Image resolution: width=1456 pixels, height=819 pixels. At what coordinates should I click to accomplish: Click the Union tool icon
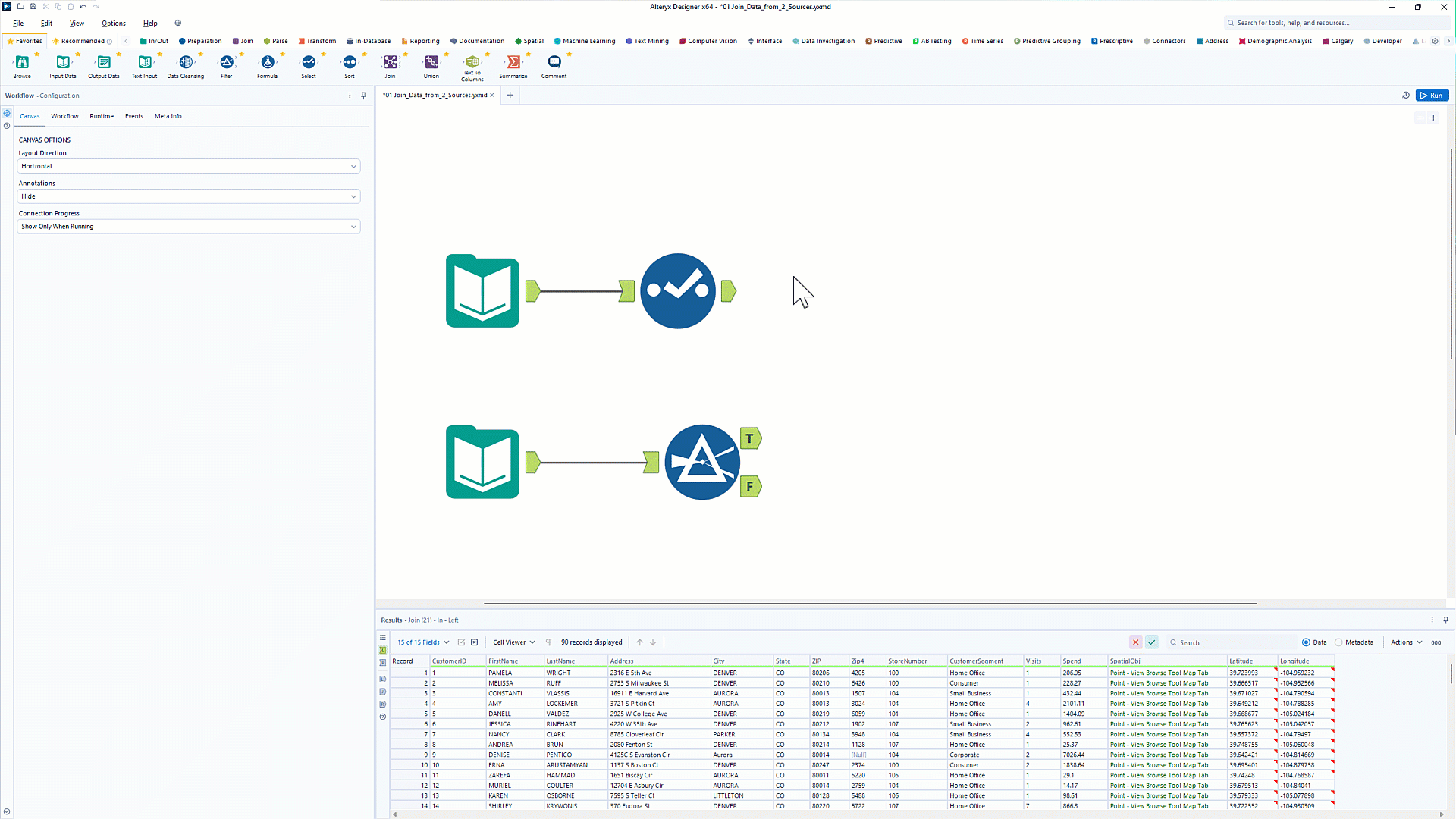tap(431, 63)
